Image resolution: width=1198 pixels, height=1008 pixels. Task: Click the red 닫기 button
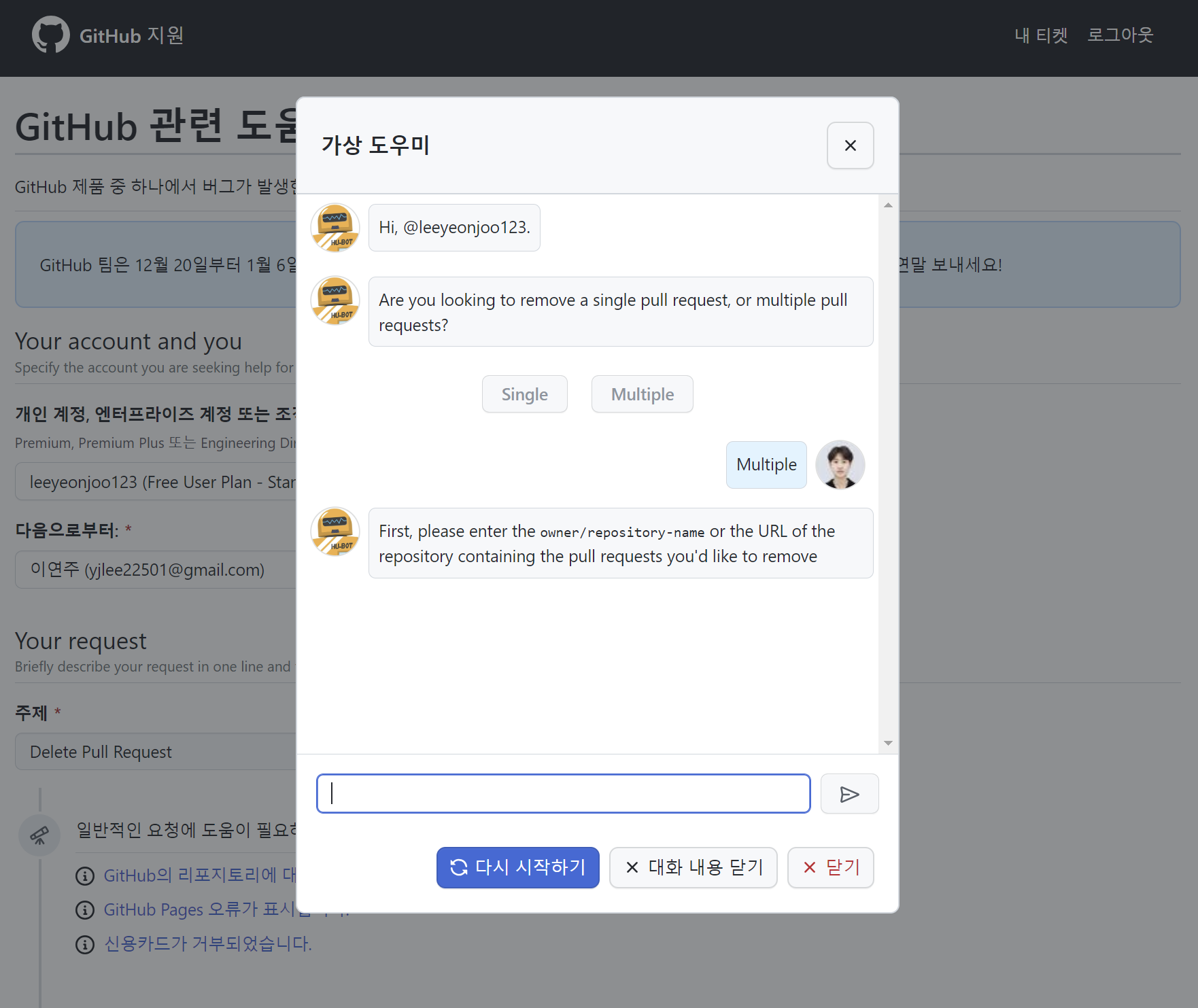tap(830, 867)
